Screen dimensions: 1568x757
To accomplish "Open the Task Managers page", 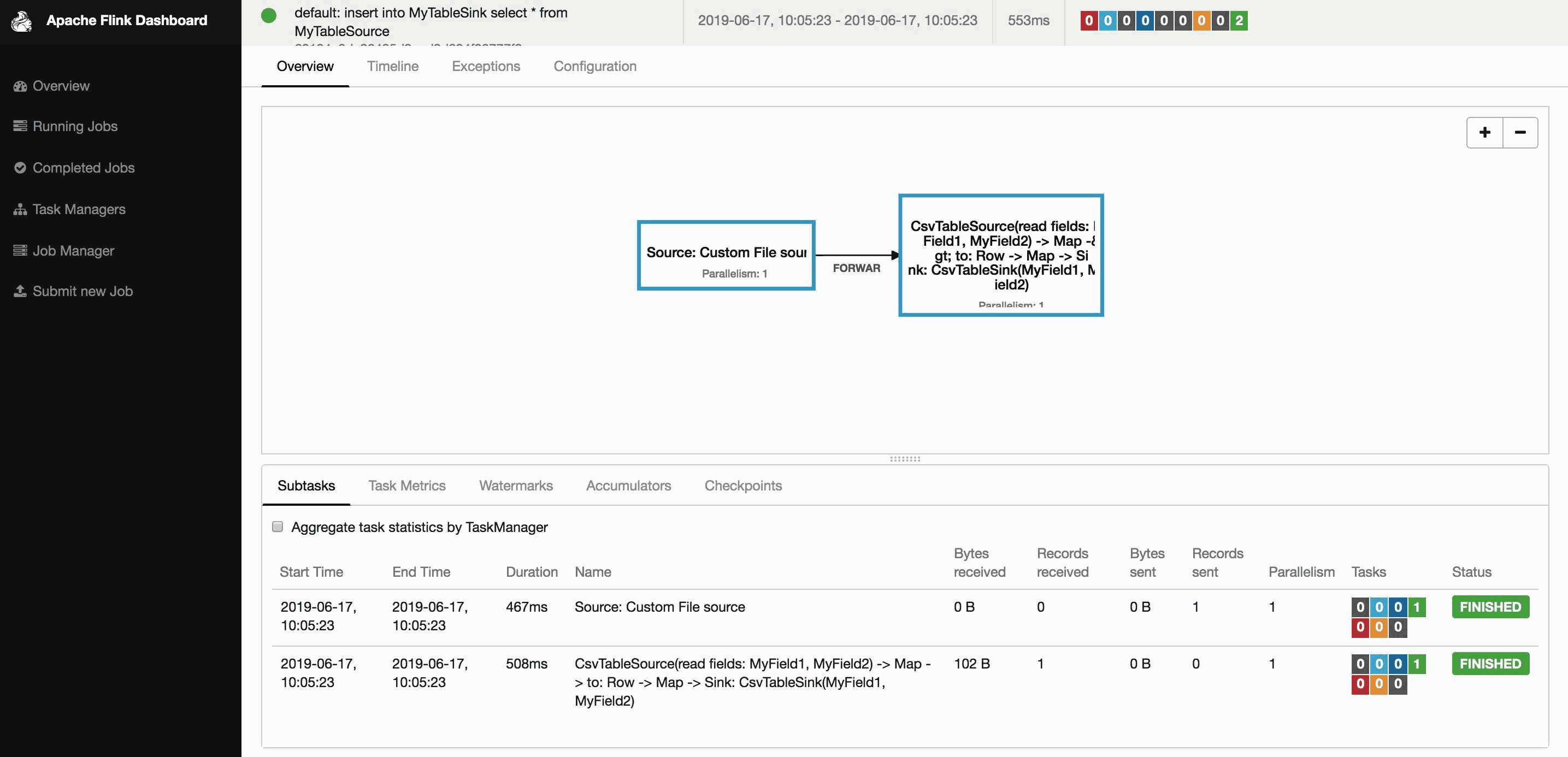I will pos(79,209).
